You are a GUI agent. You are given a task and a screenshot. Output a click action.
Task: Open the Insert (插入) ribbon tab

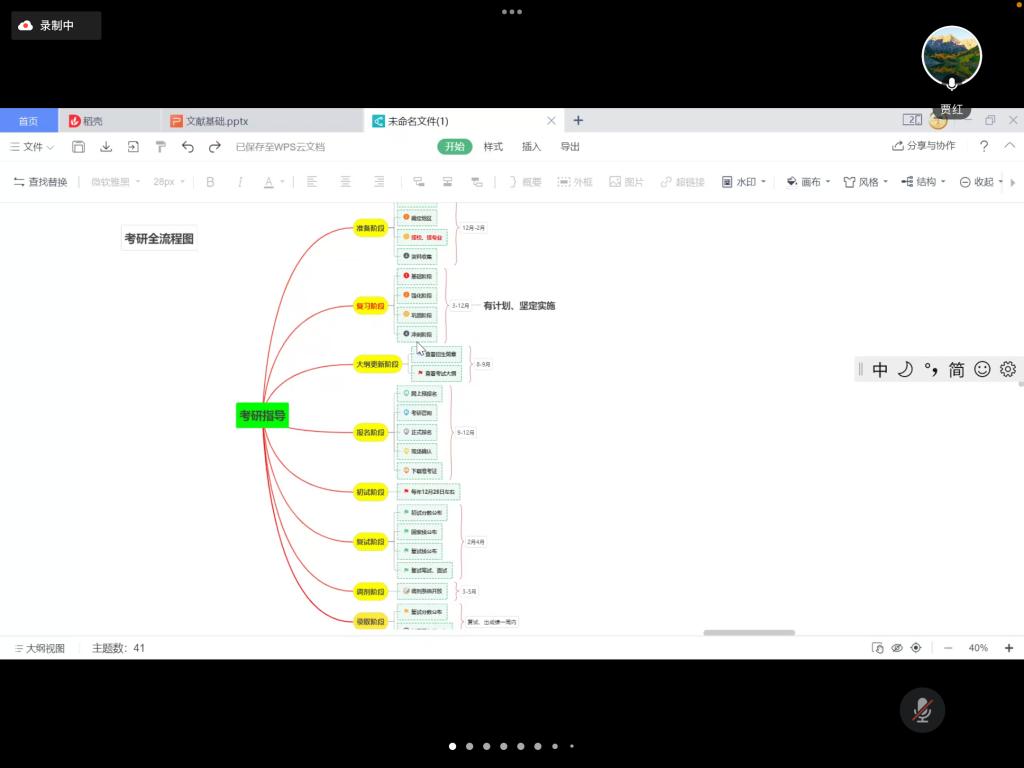tap(531, 147)
